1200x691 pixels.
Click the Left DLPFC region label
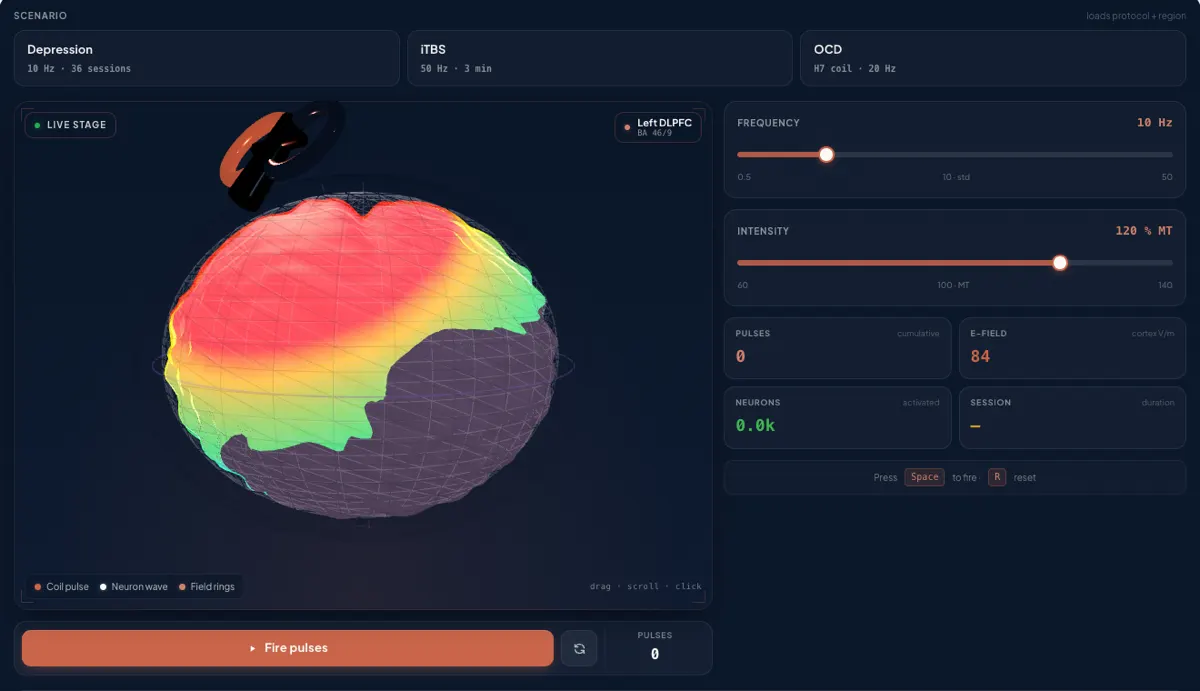pyautogui.click(x=658, y=127)
